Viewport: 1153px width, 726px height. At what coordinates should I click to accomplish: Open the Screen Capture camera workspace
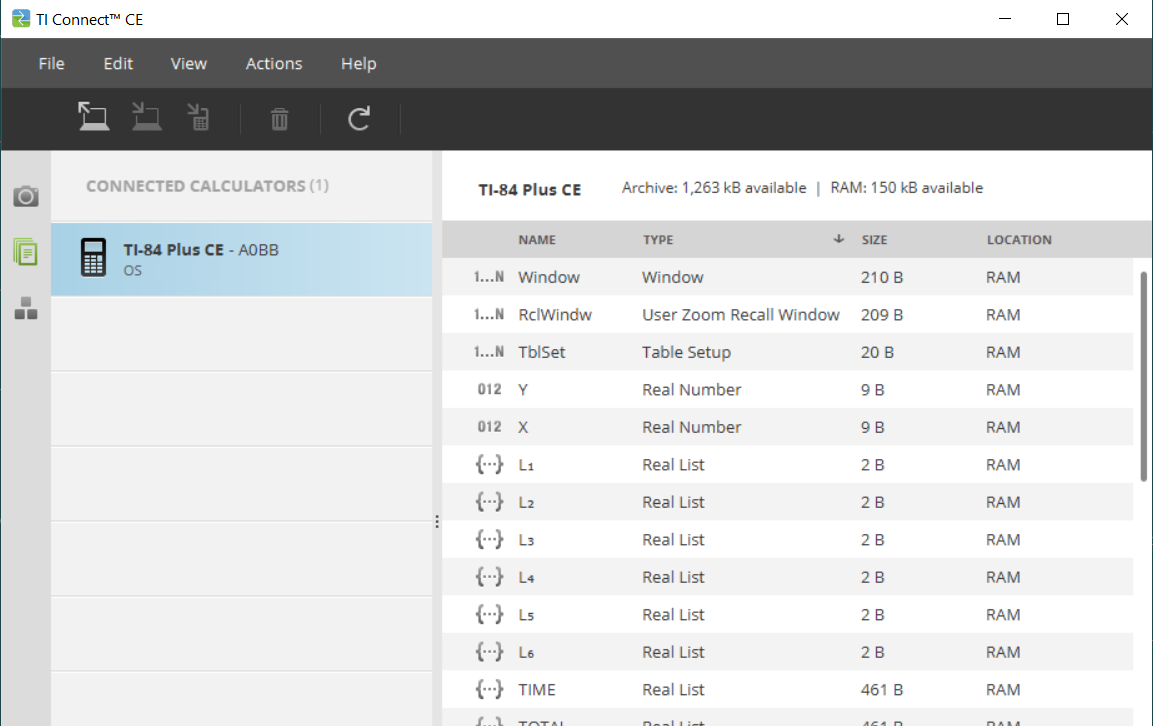[26, 196]
